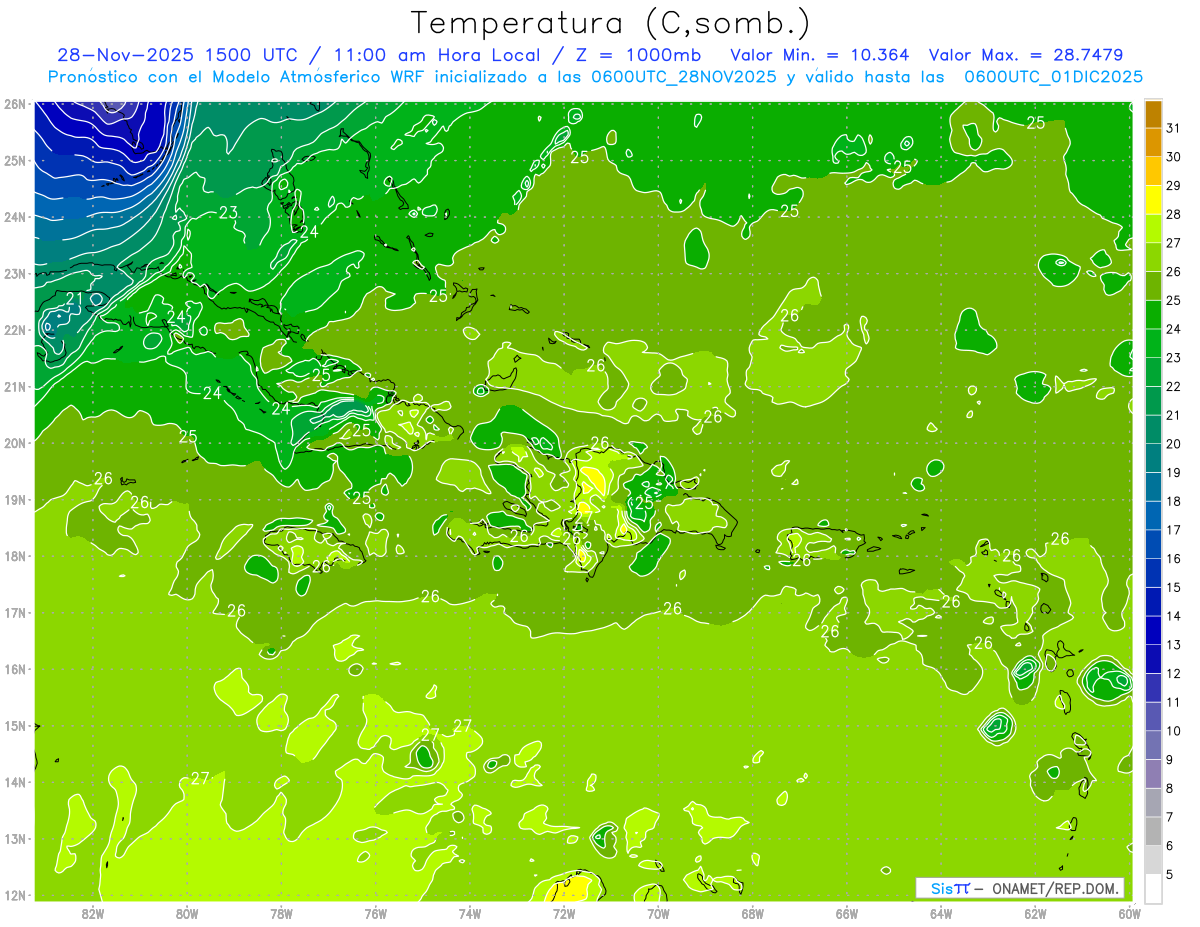Click color scale value 29
1200x927 pixels.
(1174, 185)
